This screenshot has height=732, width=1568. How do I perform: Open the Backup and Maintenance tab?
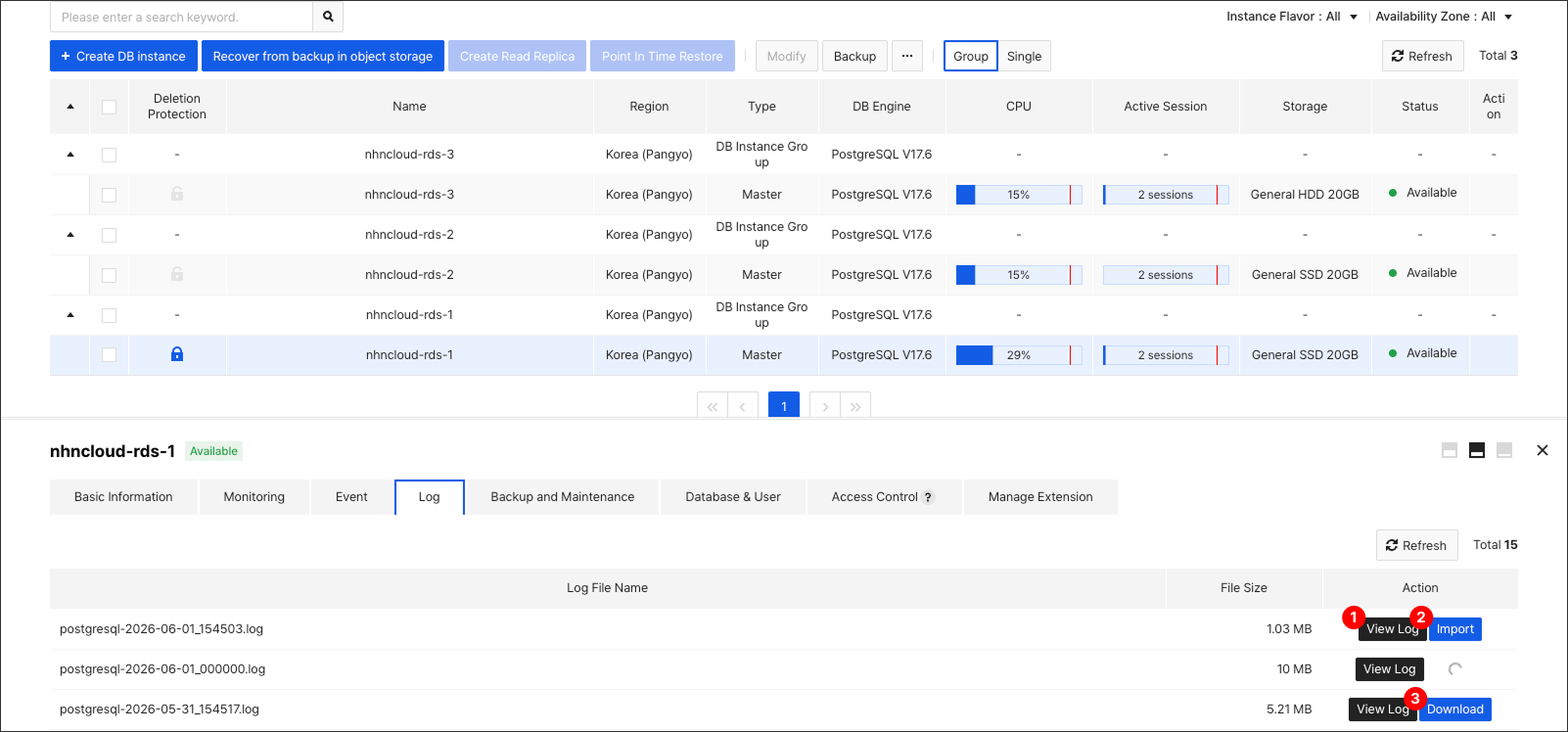point(563,497)
